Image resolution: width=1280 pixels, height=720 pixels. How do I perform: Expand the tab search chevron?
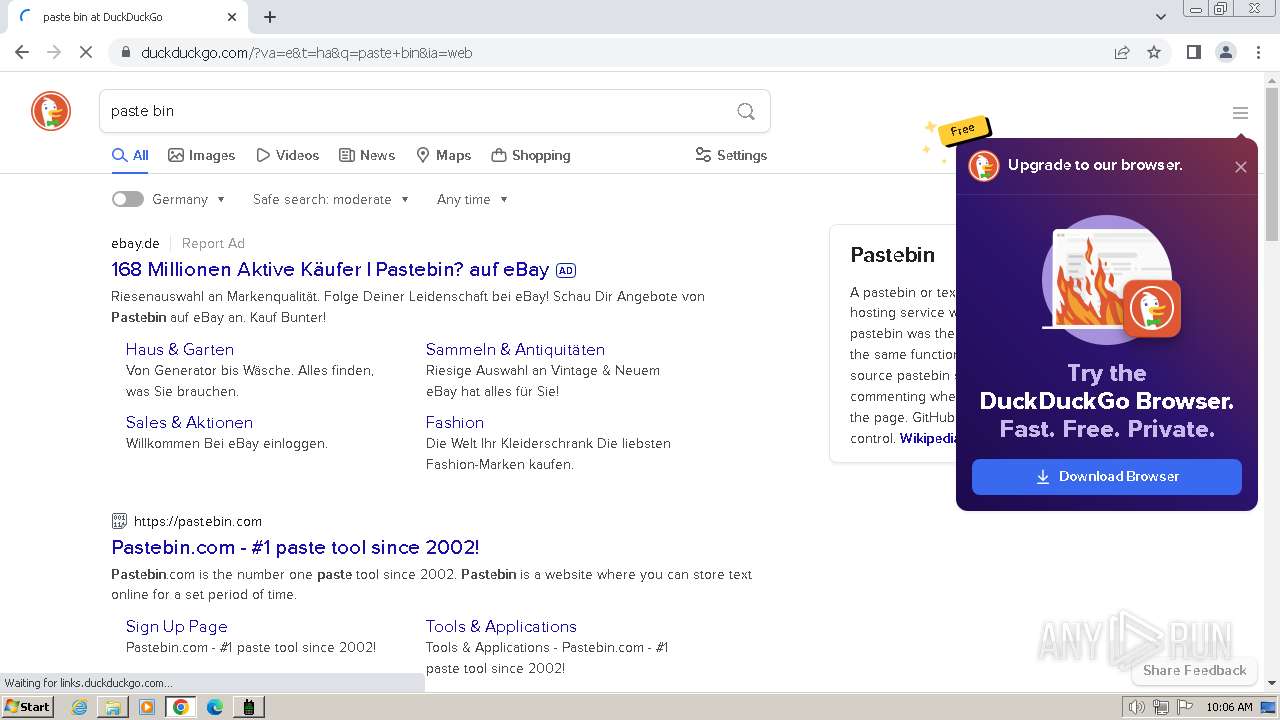click(1160, 16)
